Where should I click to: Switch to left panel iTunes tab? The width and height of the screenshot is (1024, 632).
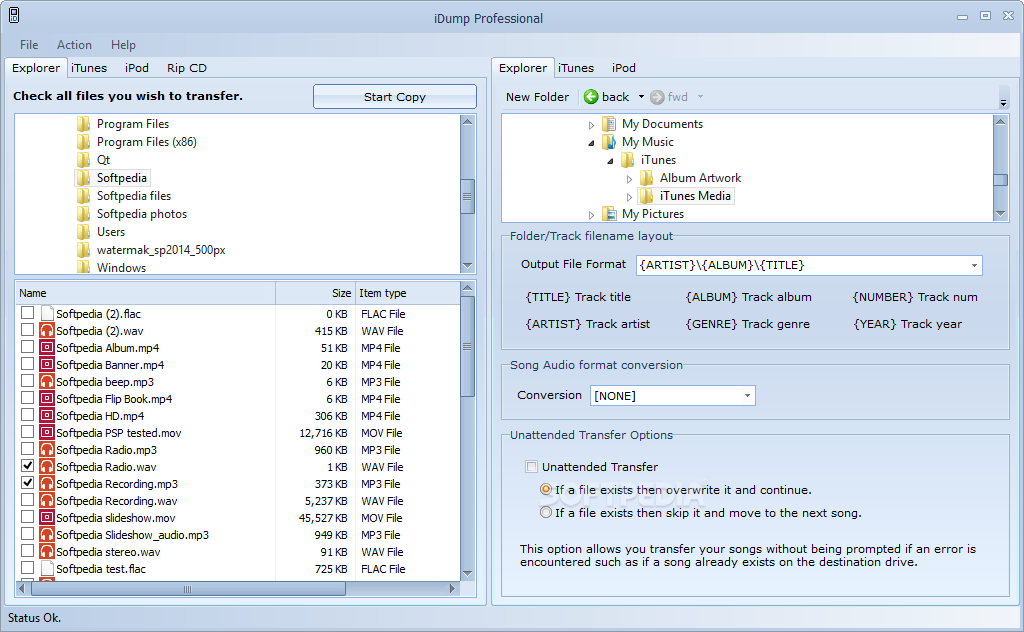[89, 68]
